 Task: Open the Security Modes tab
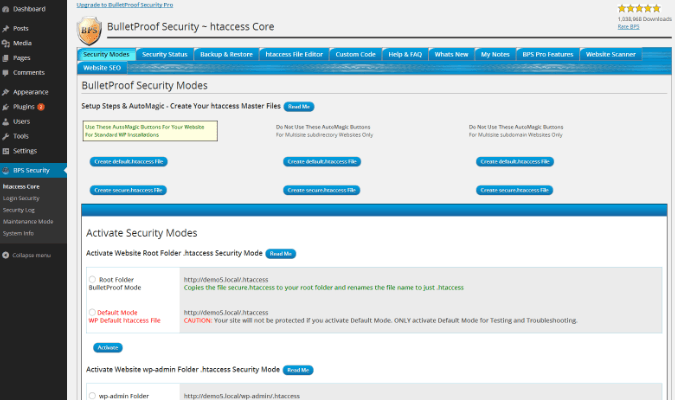pos(106,54)
